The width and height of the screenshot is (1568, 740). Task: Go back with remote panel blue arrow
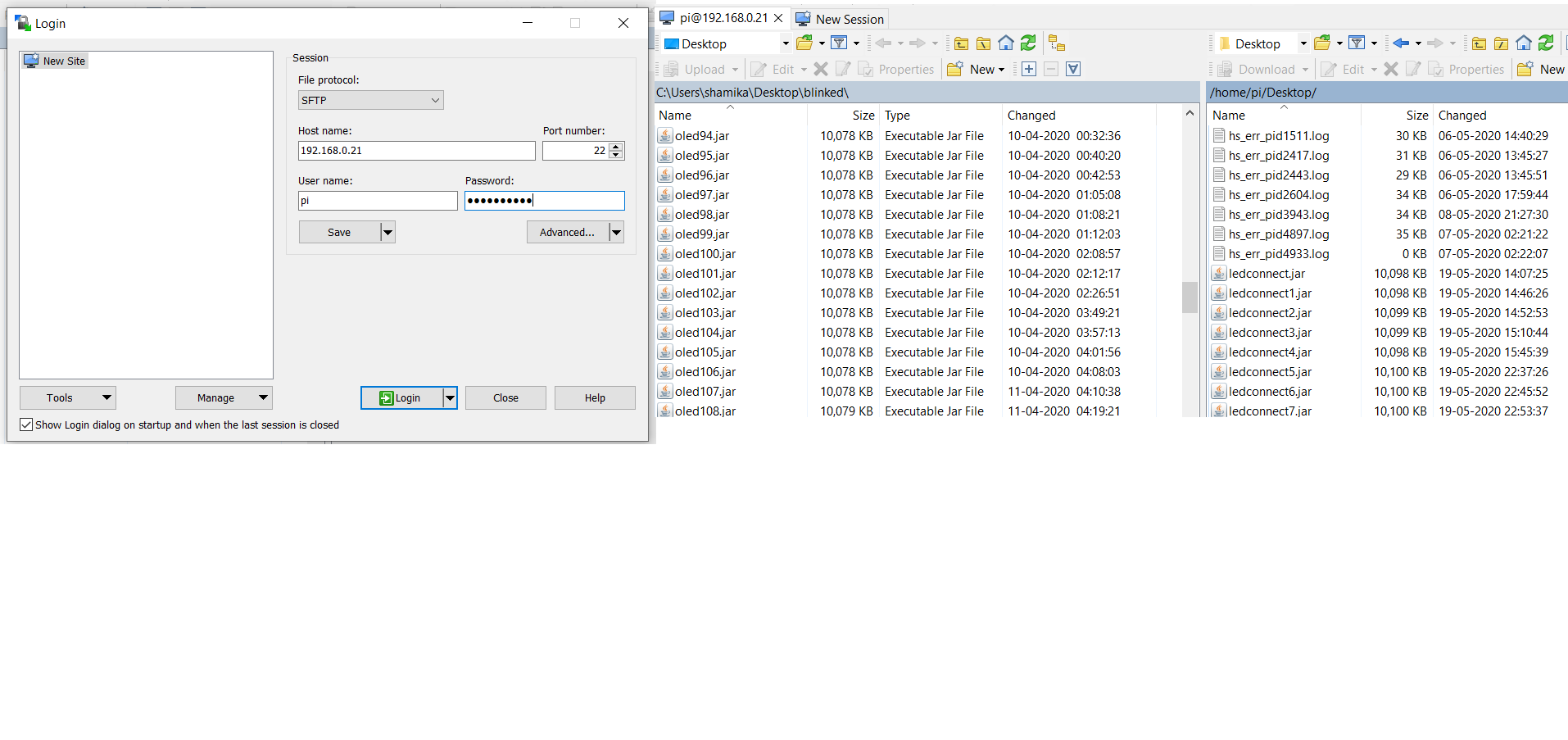pyautogui.click(x=1401, y=43)
